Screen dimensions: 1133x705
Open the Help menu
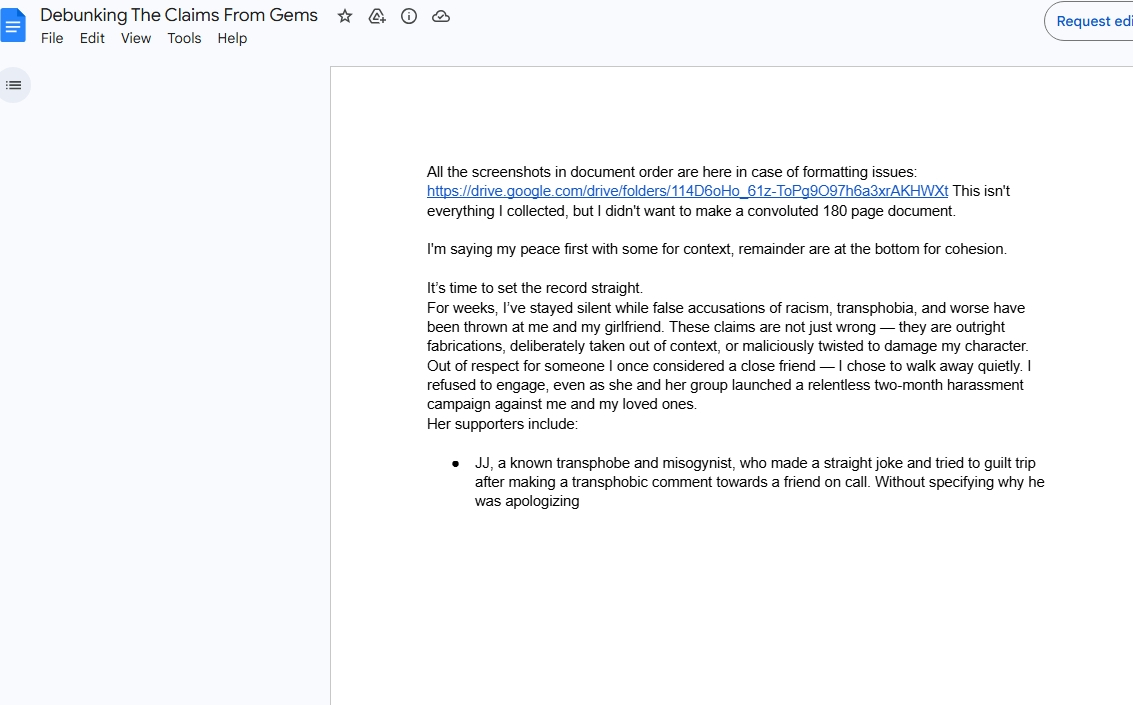pos(232,38)
